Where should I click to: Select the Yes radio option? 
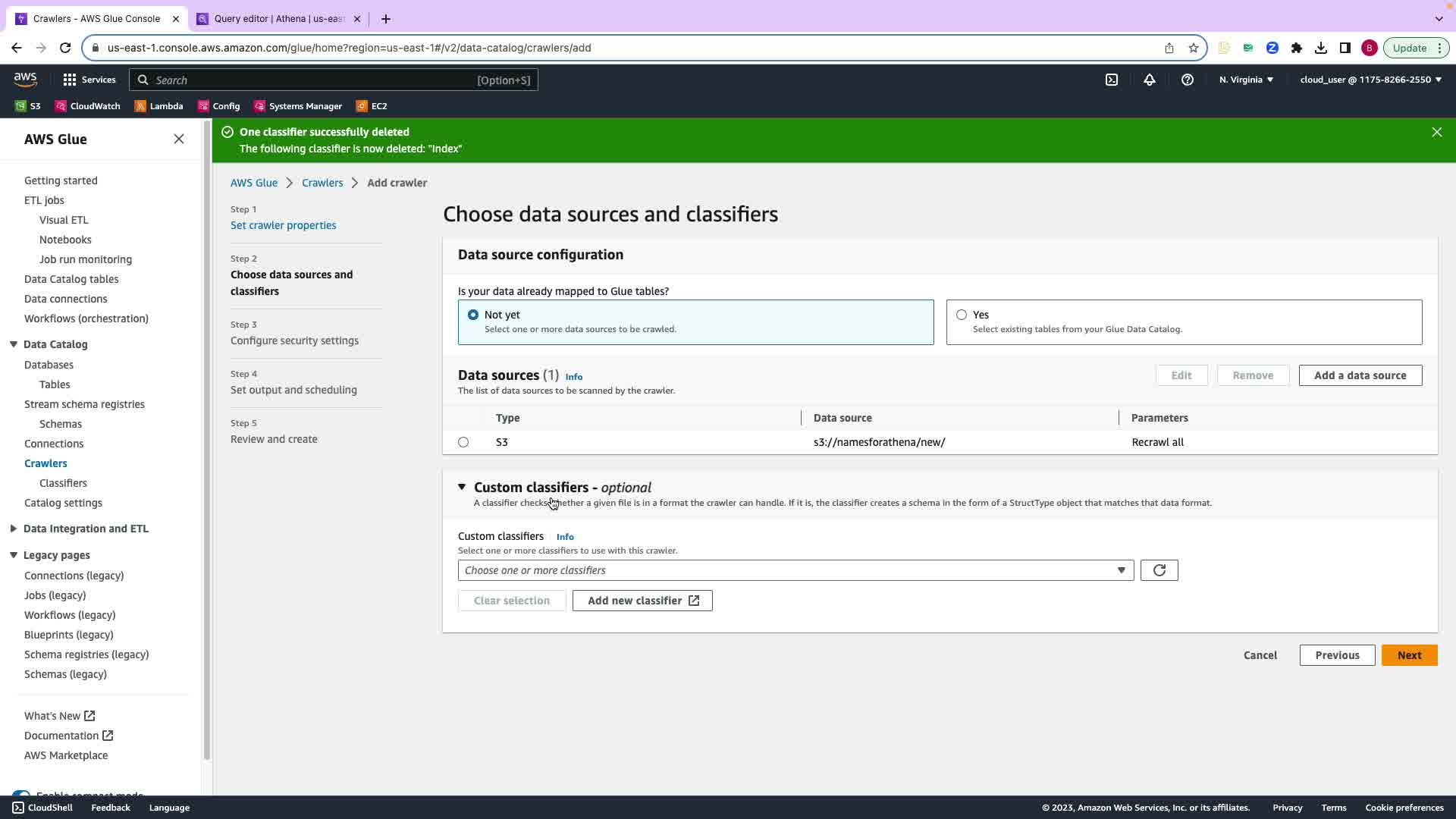click(962, 315)
